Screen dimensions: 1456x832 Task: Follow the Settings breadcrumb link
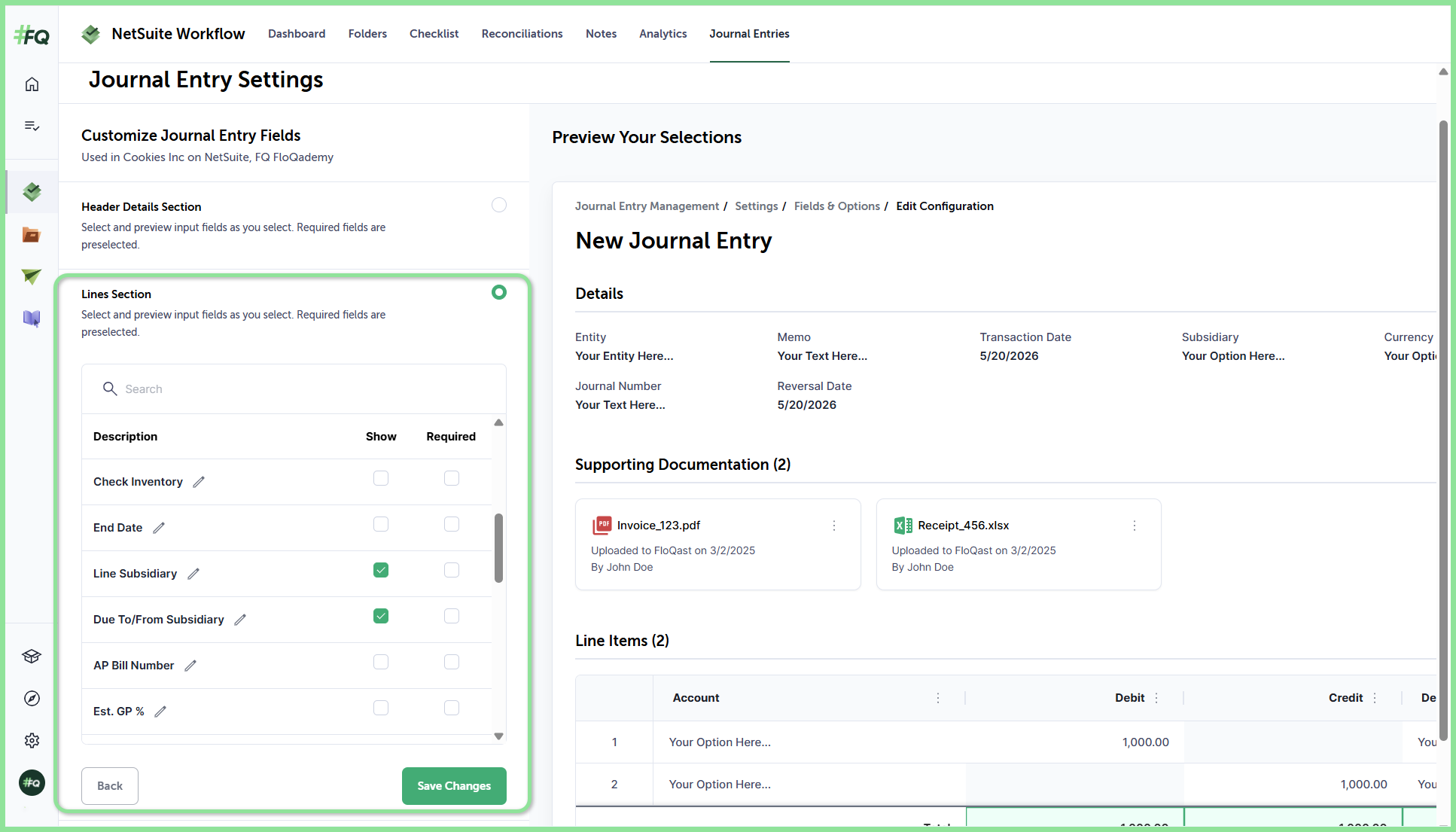757,206
